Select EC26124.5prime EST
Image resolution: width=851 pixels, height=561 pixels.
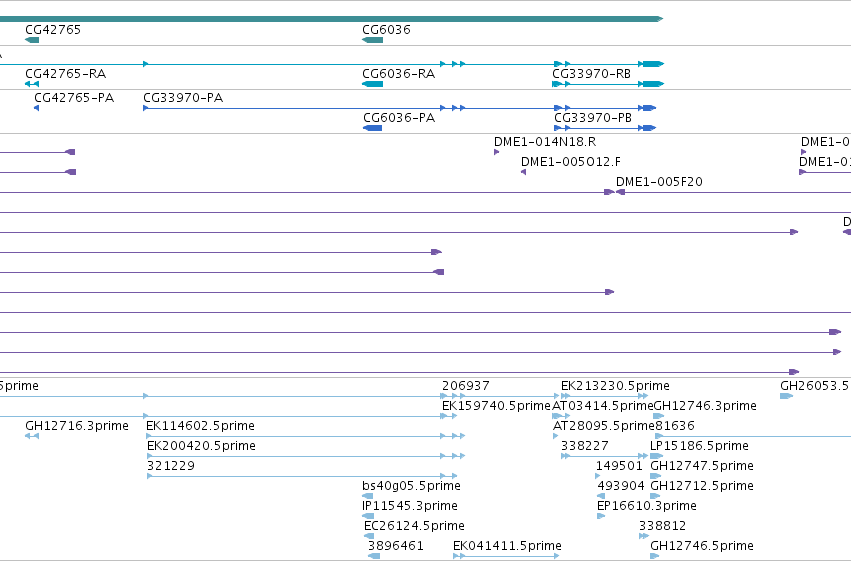[414, 527]
